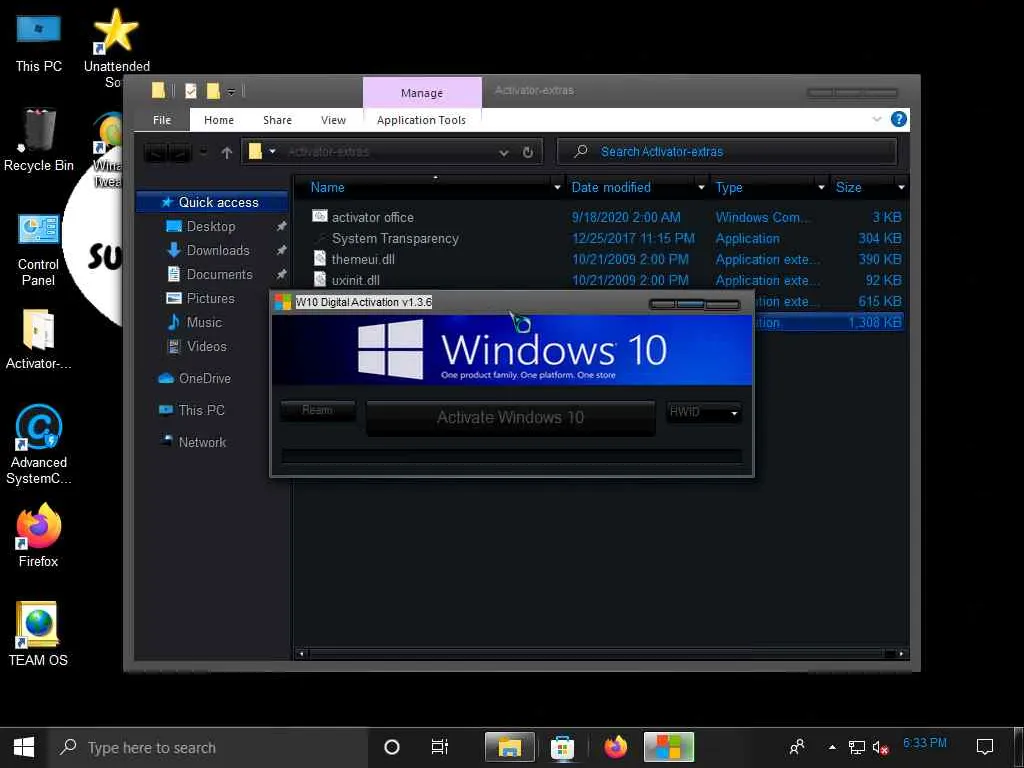
Task: Click the Windows Start button
Action: point(24,746)
